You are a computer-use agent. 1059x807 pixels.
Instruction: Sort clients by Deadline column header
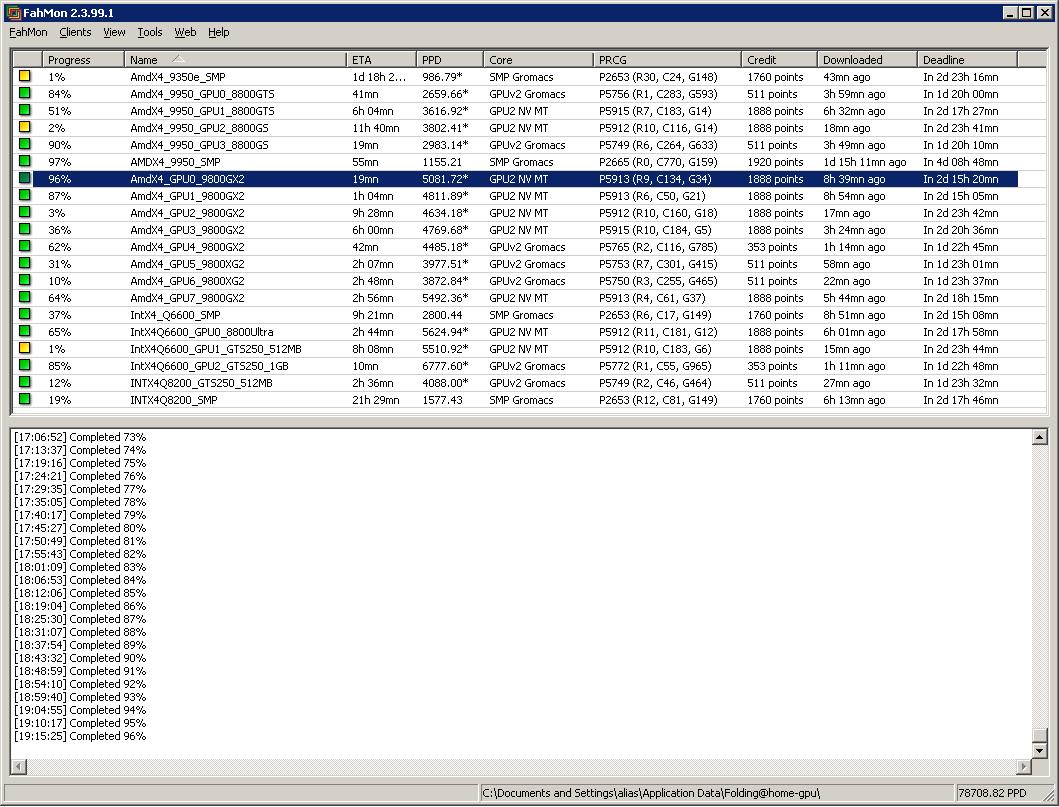pos(967,59)
